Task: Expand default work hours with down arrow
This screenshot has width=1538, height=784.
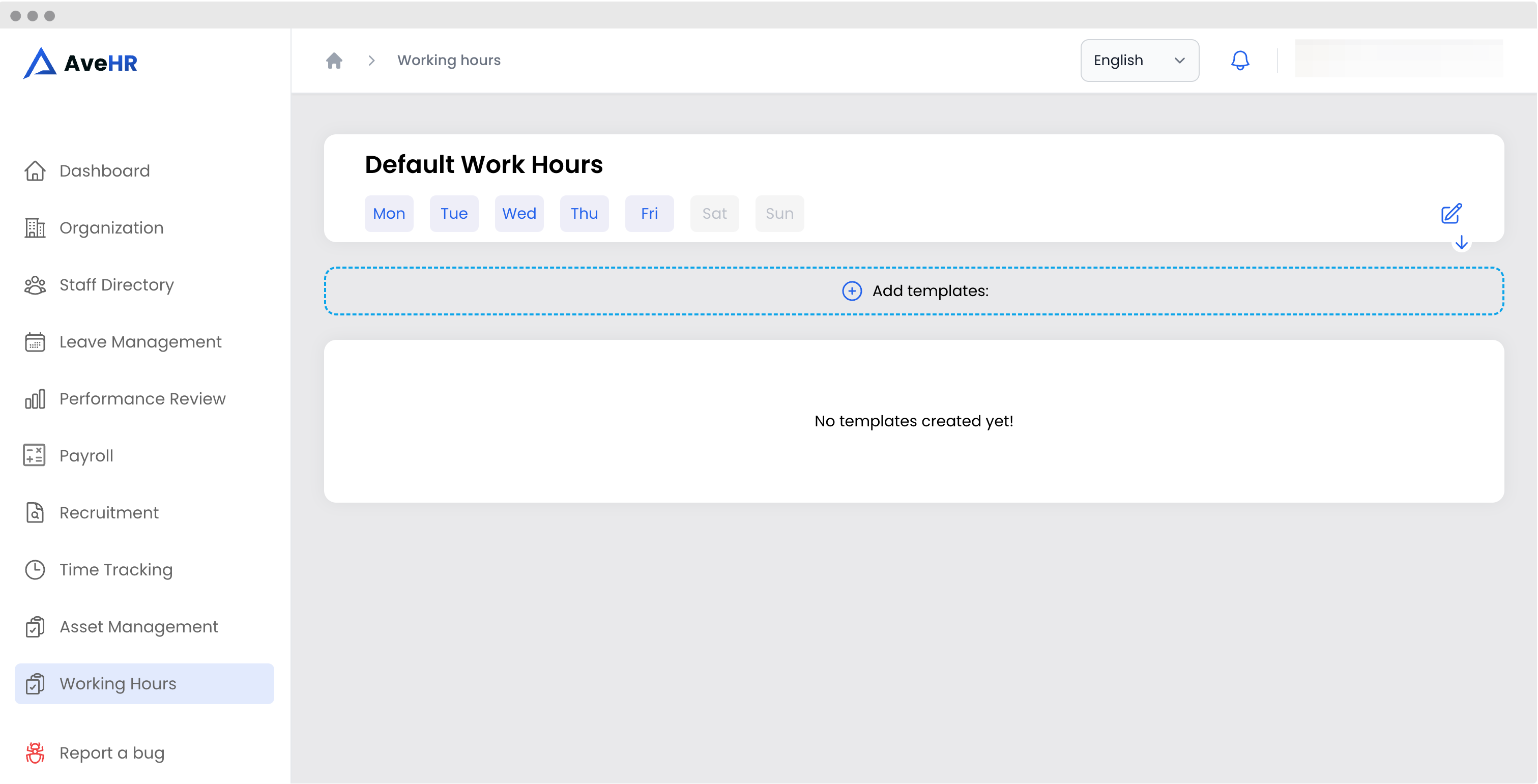Action: pos(1461,243)
